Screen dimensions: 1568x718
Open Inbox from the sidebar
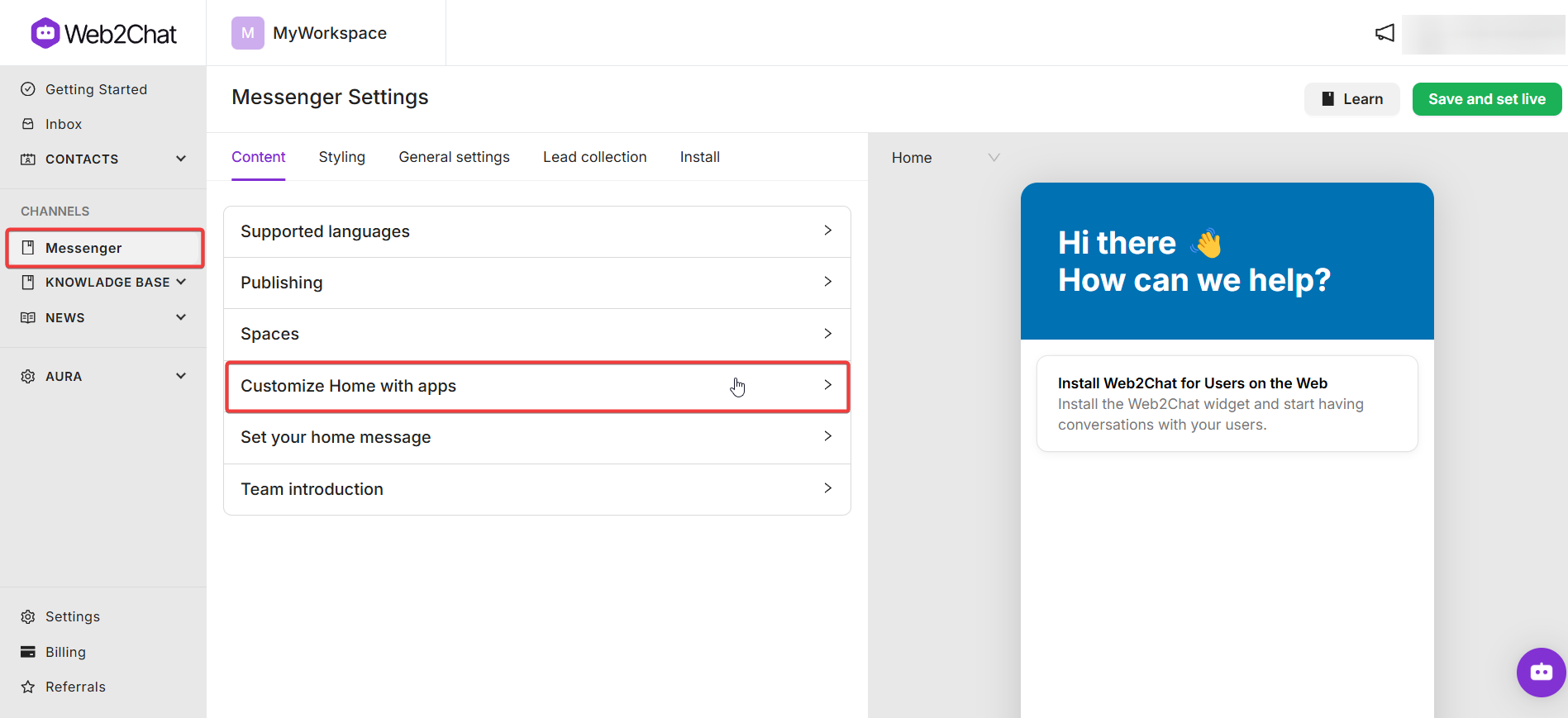[64, 124]
